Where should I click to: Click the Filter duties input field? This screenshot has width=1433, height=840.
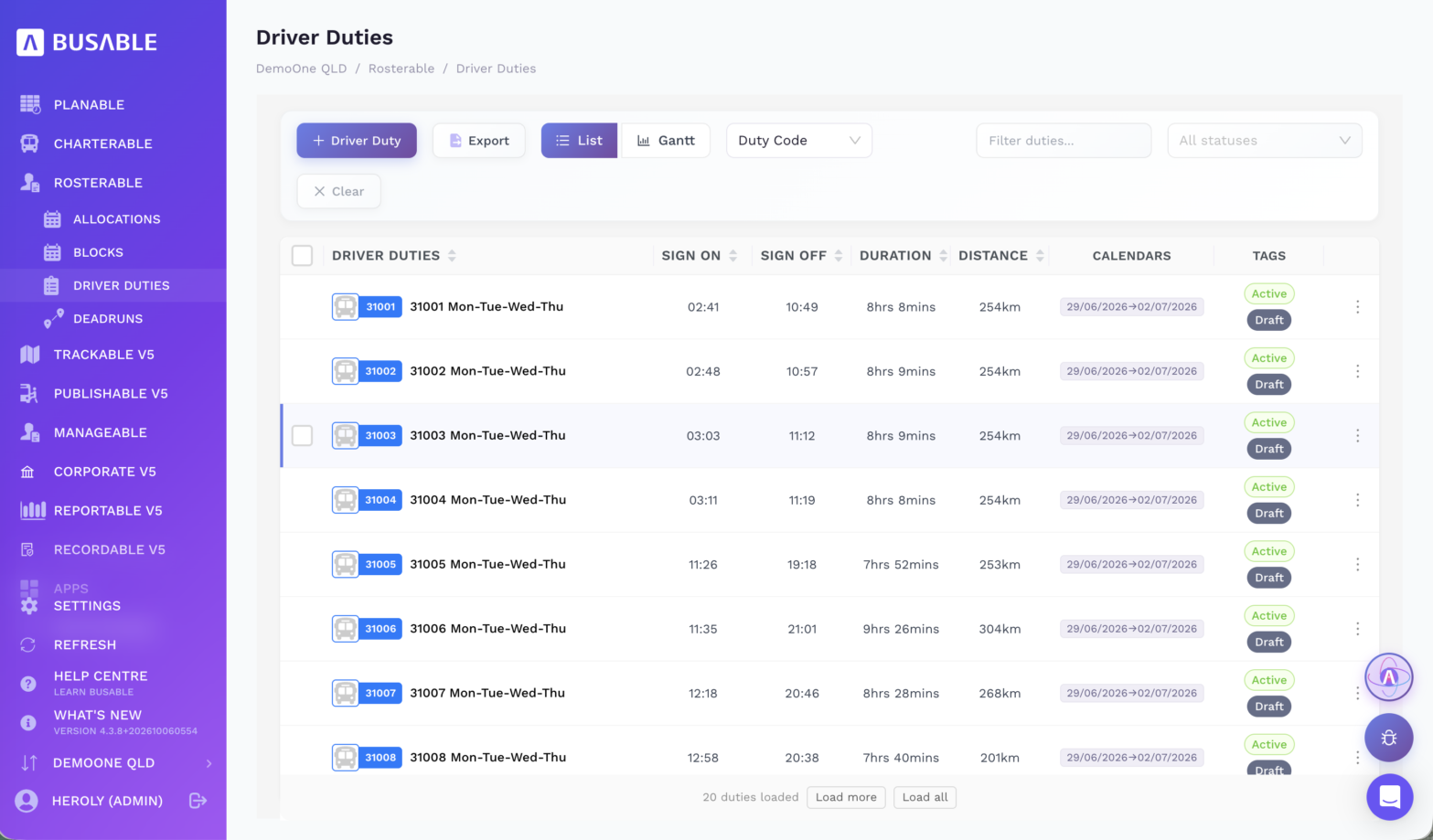click(x=1064, y=141)
